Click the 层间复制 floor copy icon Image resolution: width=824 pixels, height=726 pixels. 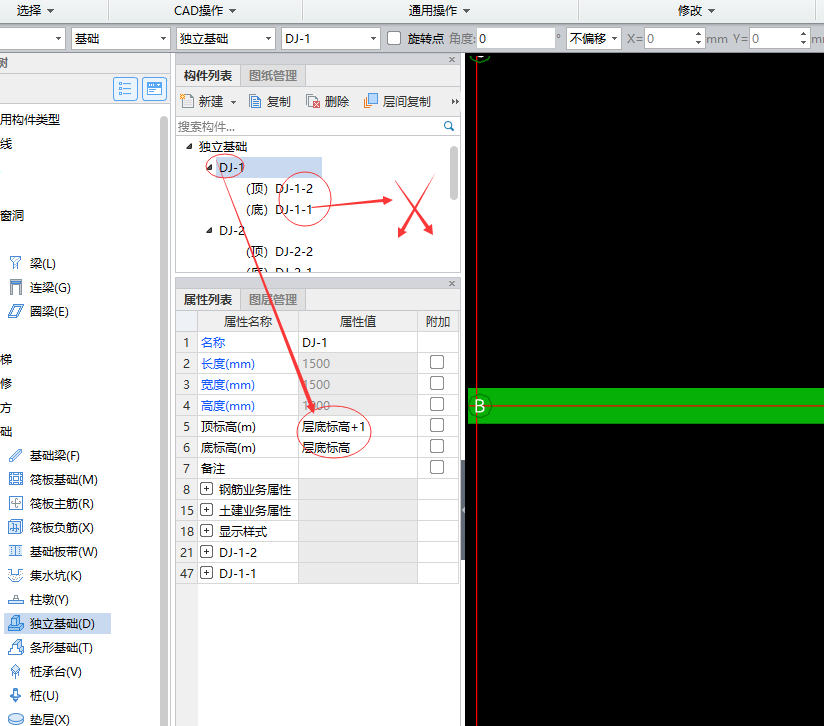pos(370,101)
